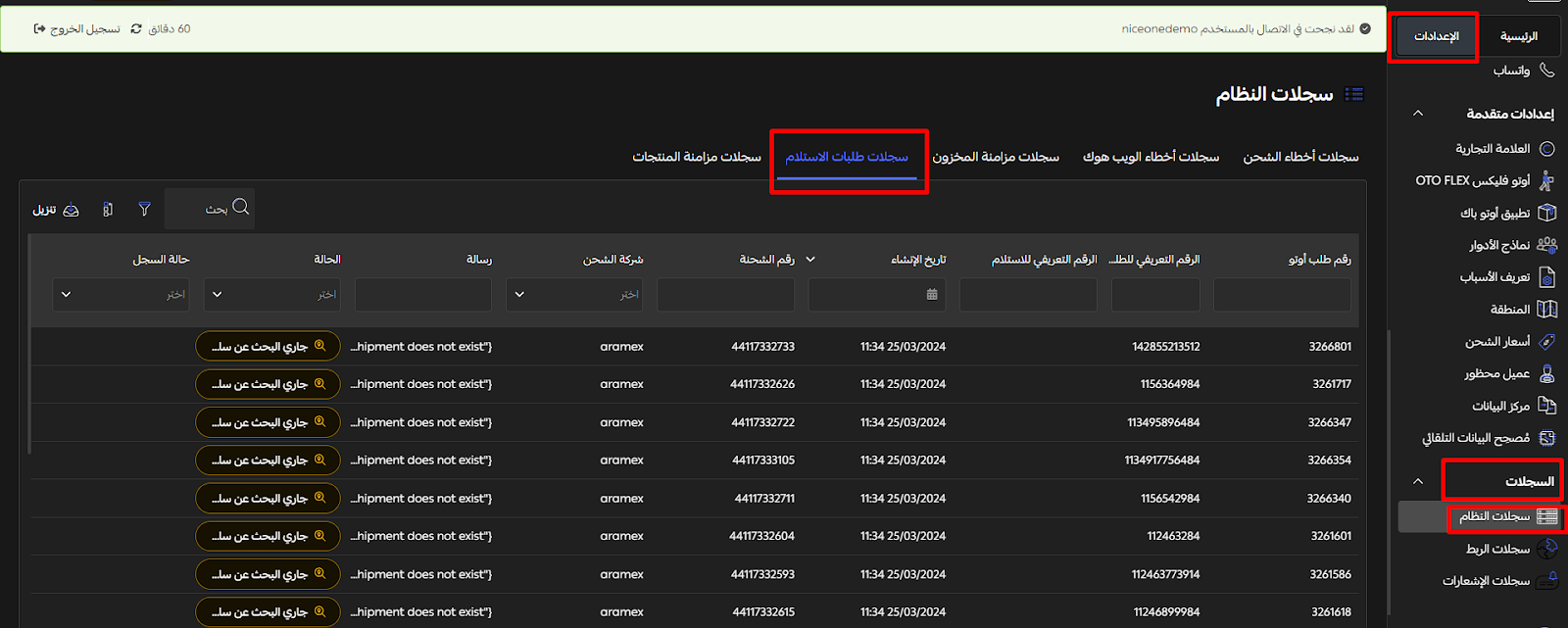Image resolution: width=1568 pixels, height=628 pixels.
Task: Click the حالة السجل column header
Action: pyautogui.click(x=161, y=260)
